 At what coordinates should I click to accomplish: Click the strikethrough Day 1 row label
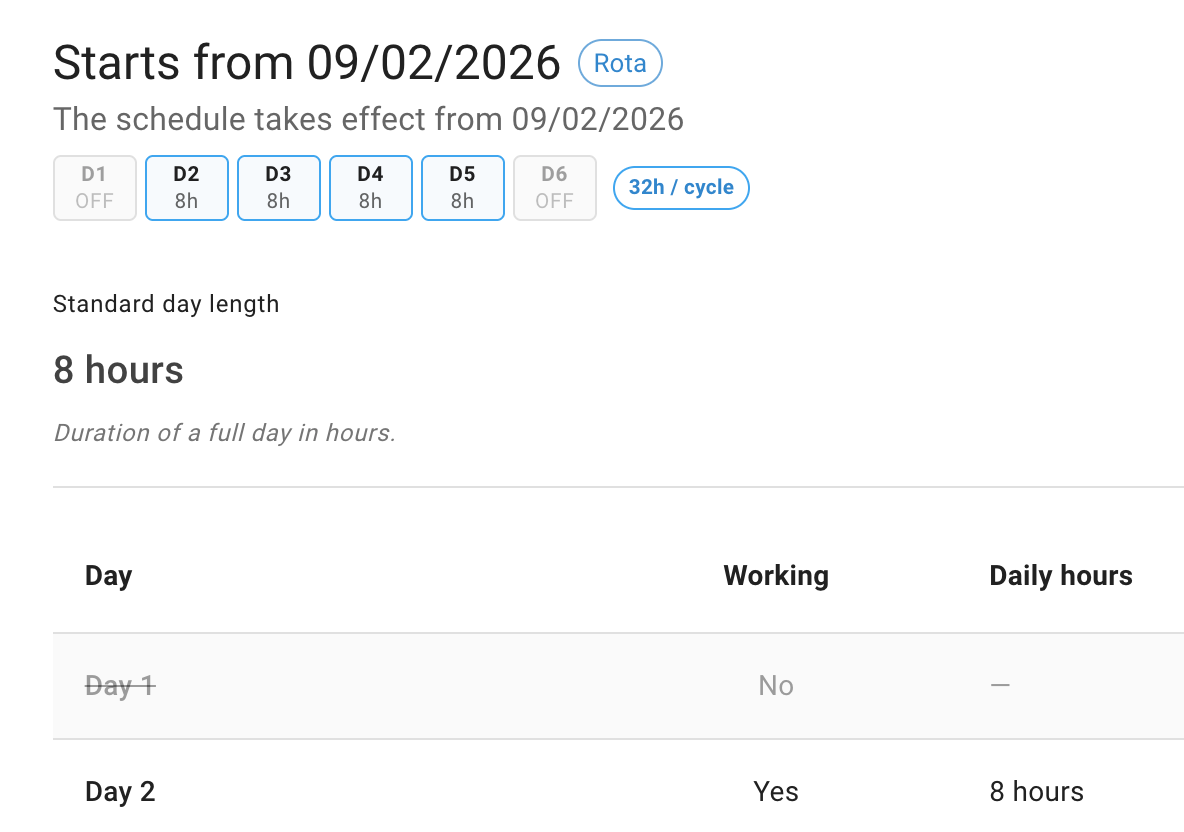119,686
